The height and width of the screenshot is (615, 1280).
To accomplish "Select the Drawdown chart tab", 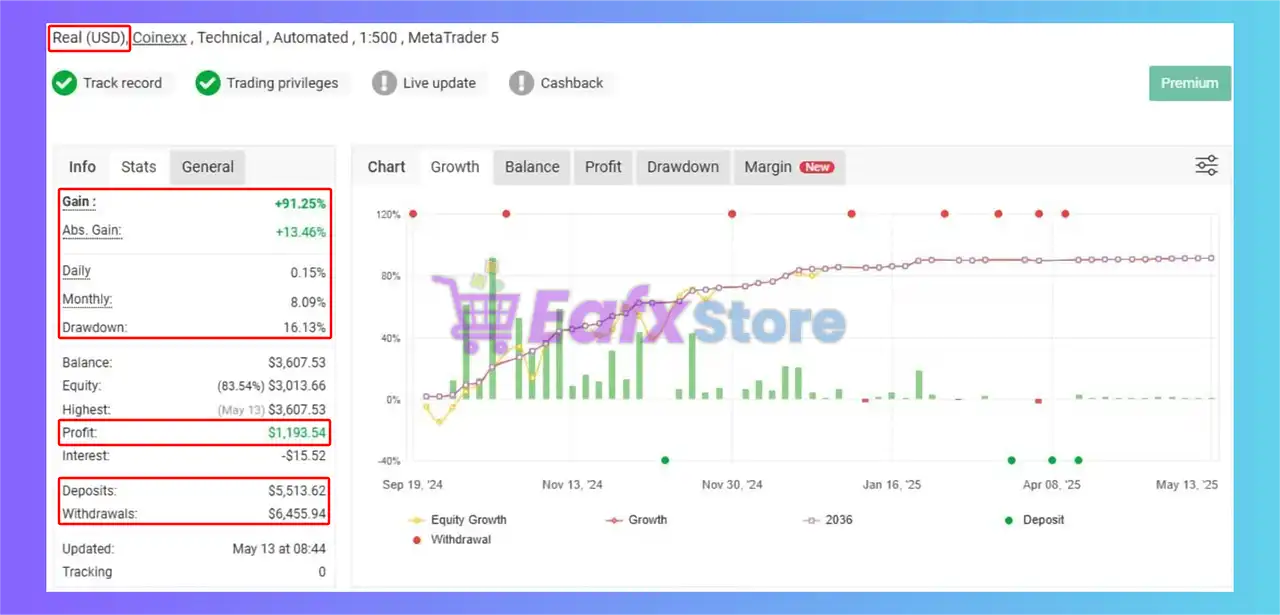I will pos(682,167).
